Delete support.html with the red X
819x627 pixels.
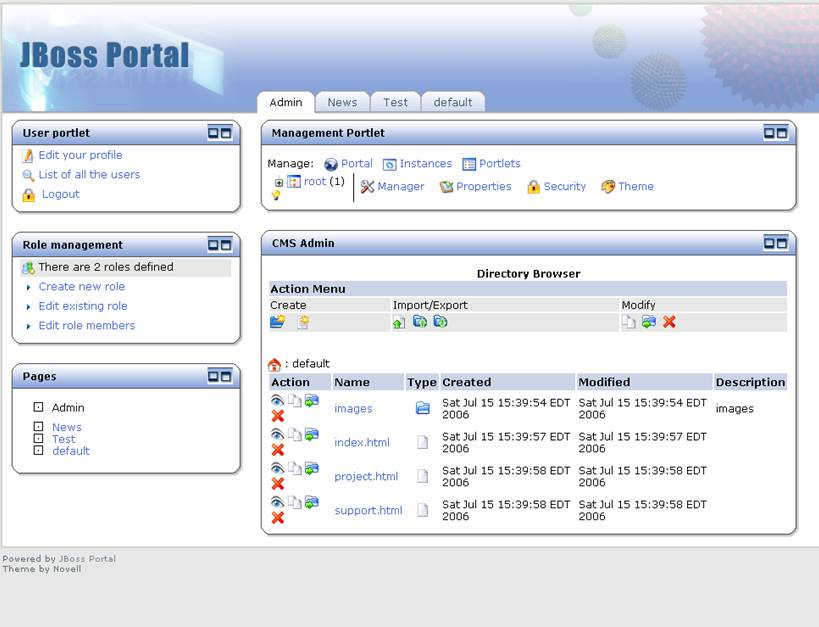click(278, 518)
